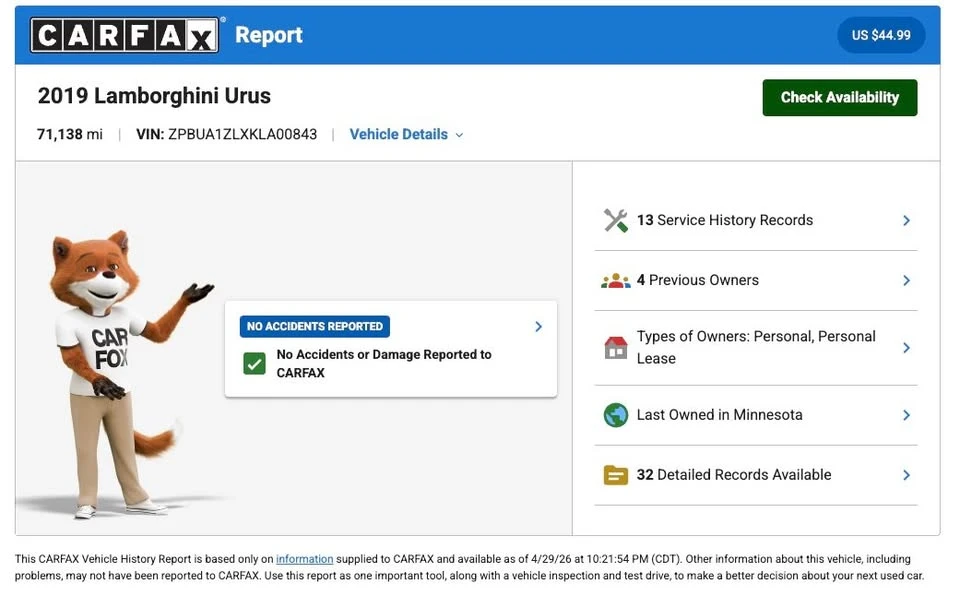
Task: Click the US $44.99 price button
Action: 880,35
